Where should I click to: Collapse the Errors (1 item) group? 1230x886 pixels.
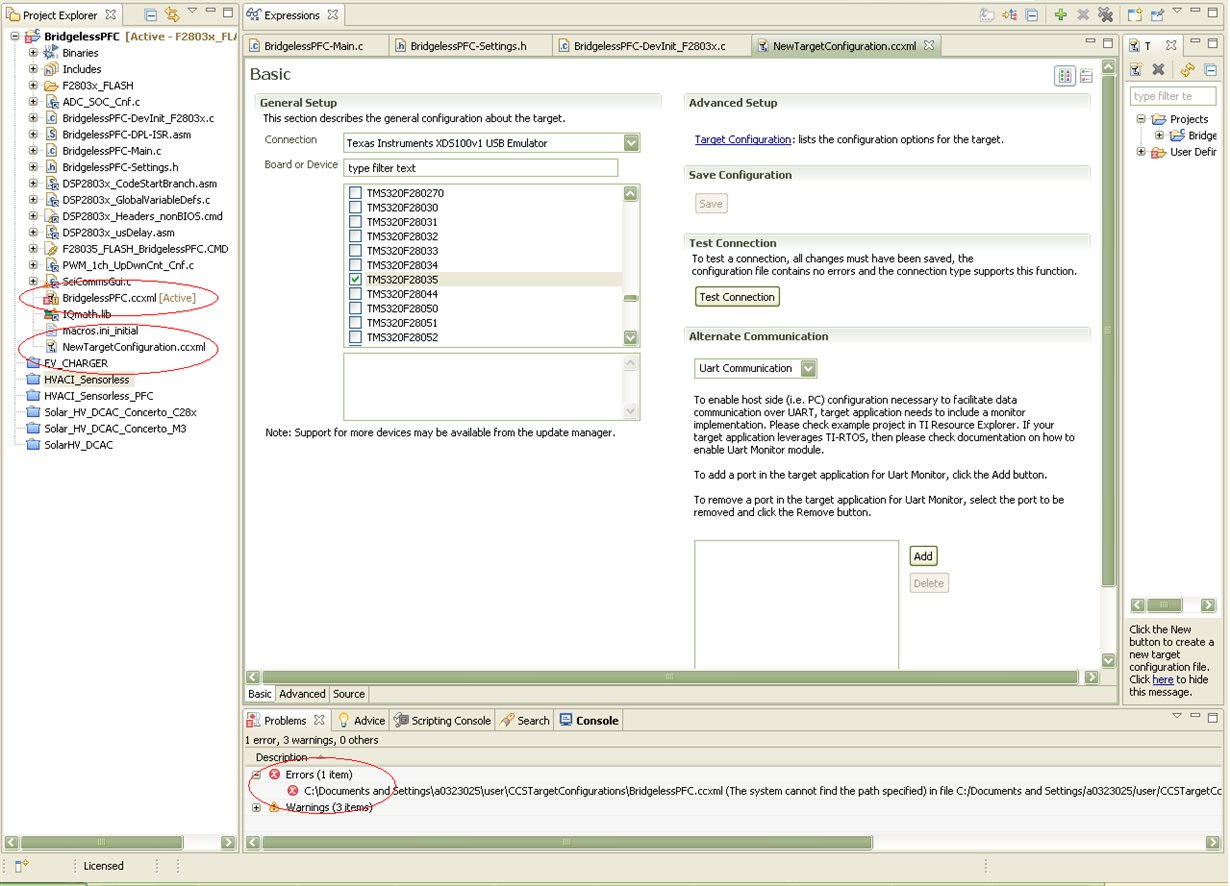256,775
